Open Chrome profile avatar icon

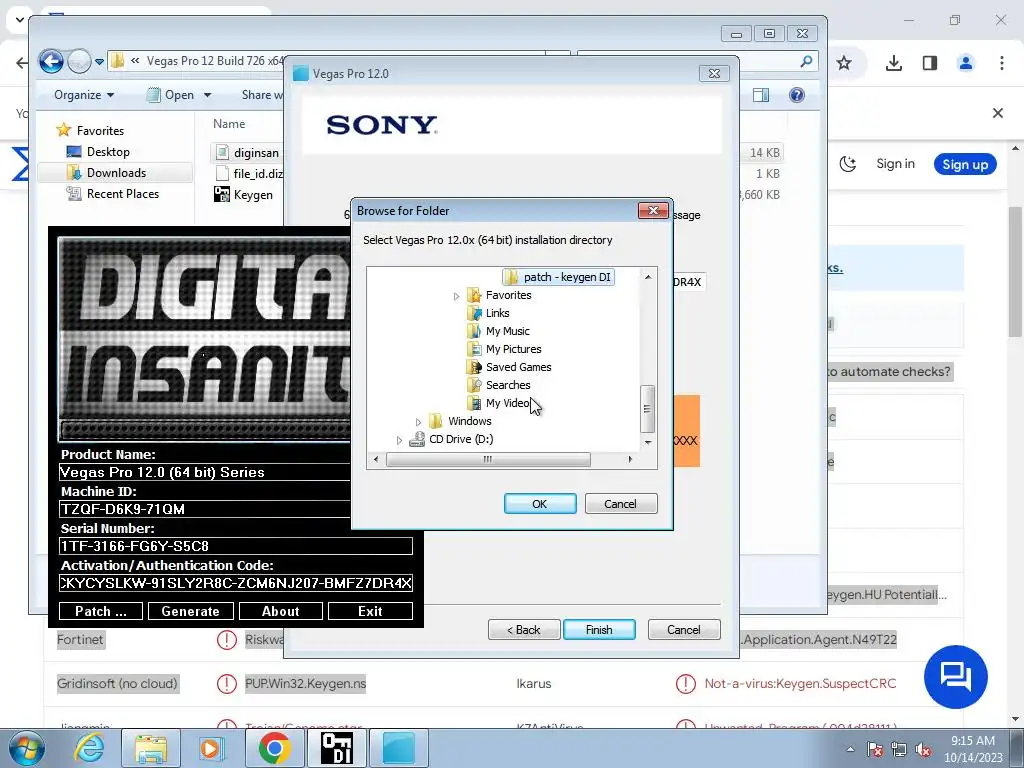965,63
